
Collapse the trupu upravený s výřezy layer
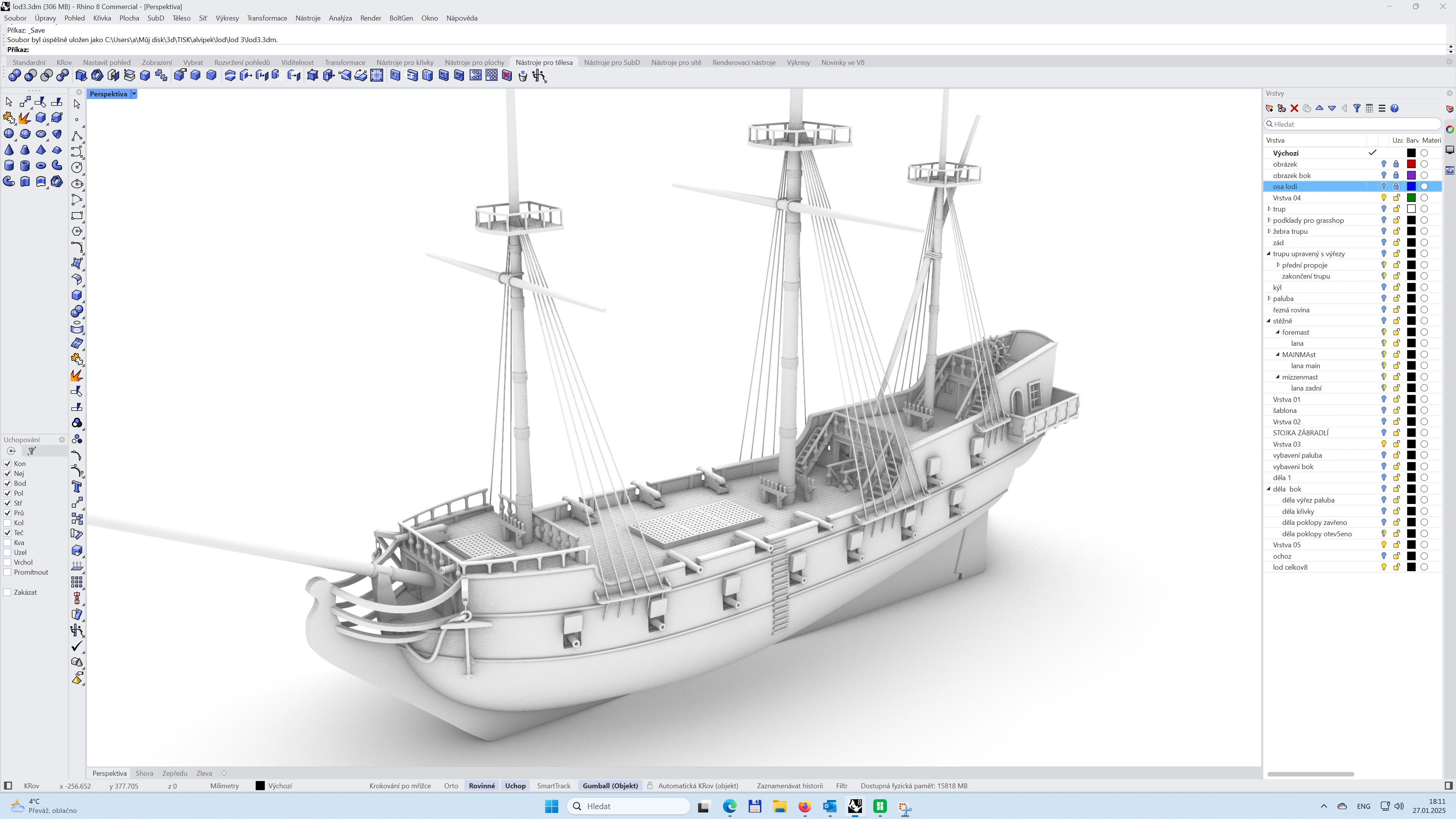coord(1269,254)
